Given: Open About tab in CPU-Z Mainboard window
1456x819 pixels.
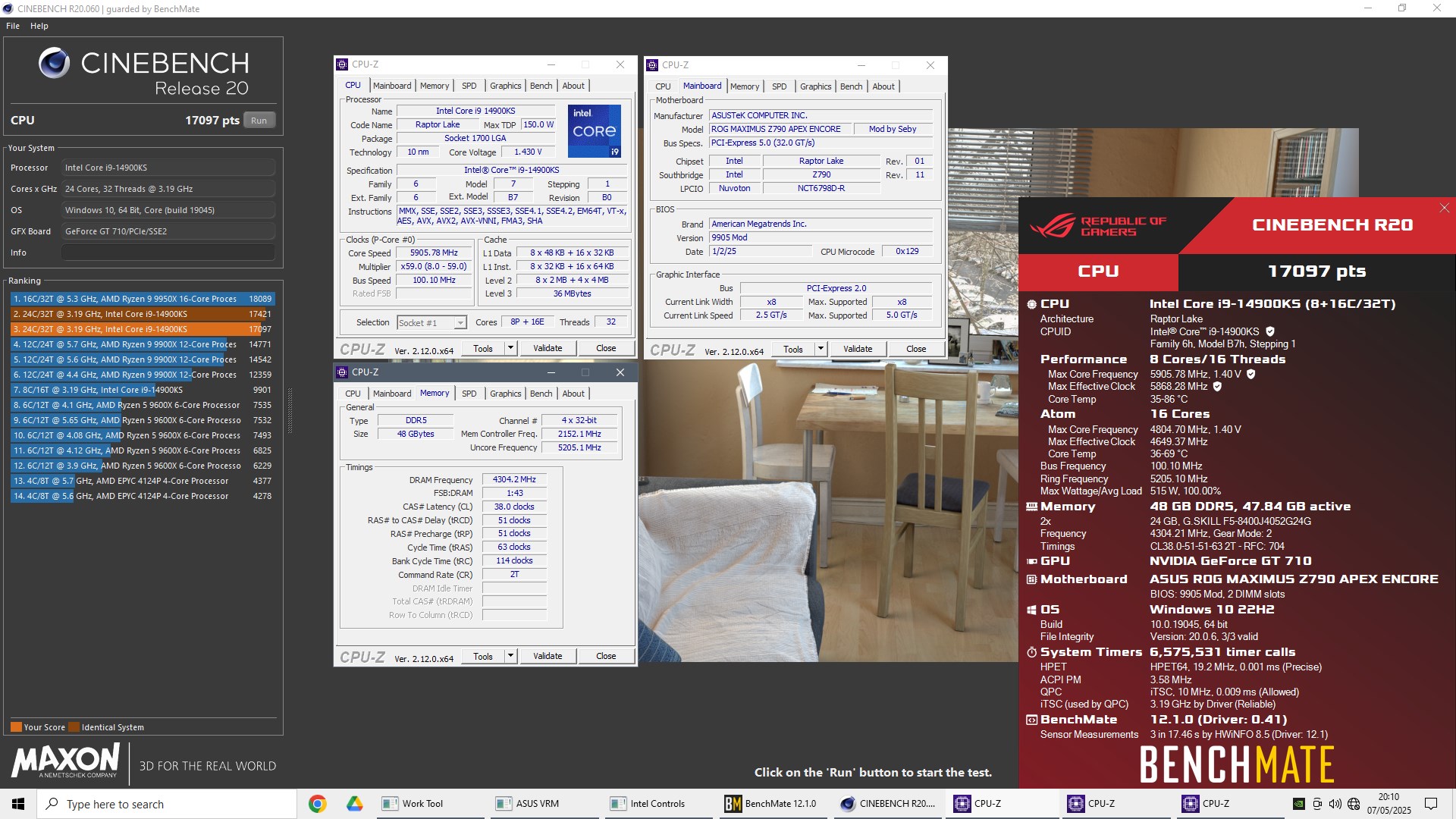Looking at the screenshot, I should [x=883, y=86].
